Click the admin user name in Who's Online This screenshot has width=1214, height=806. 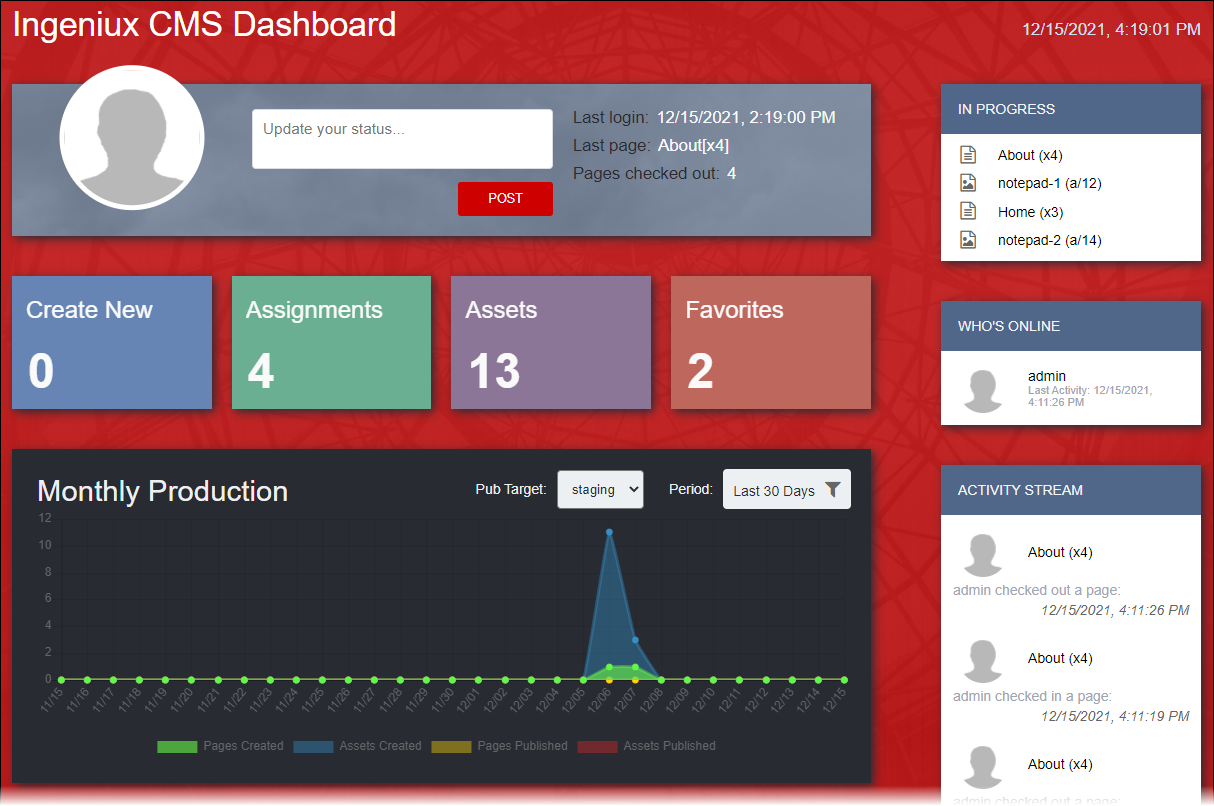(x=1046, y=376)
